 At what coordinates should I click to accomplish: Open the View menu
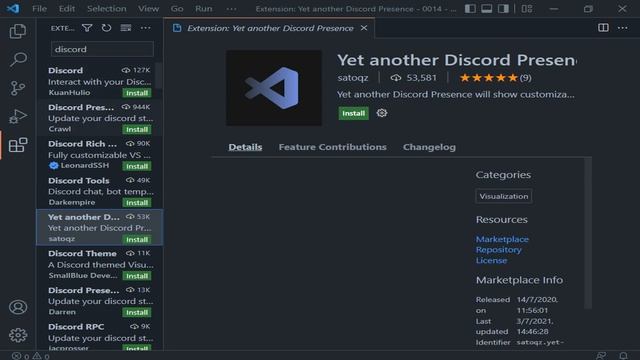coord(148,9)
